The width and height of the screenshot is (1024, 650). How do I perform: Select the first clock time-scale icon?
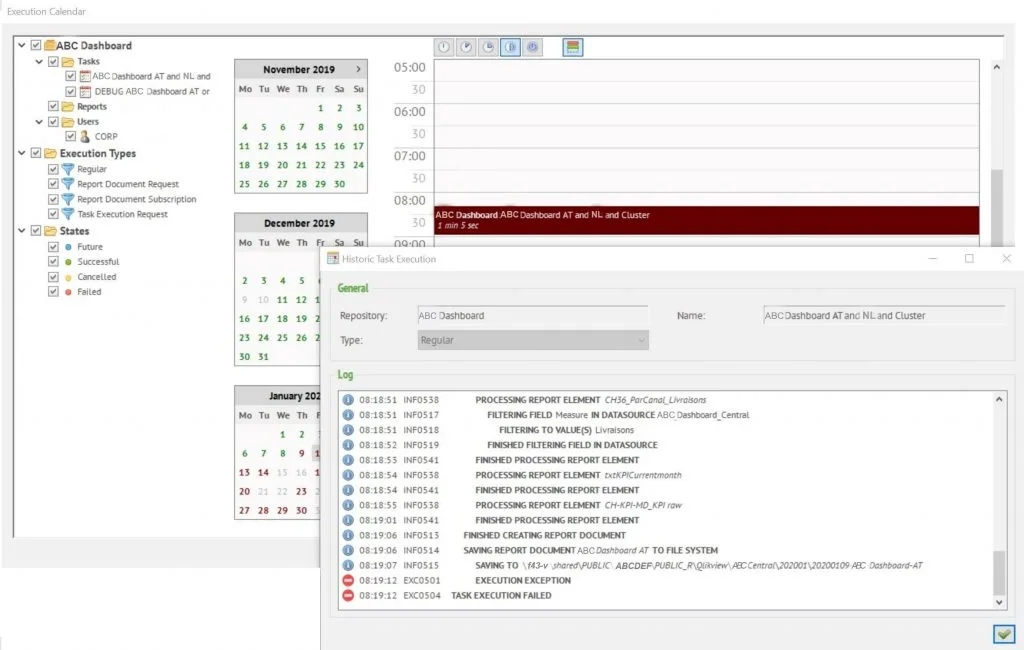tap(444, 47)
